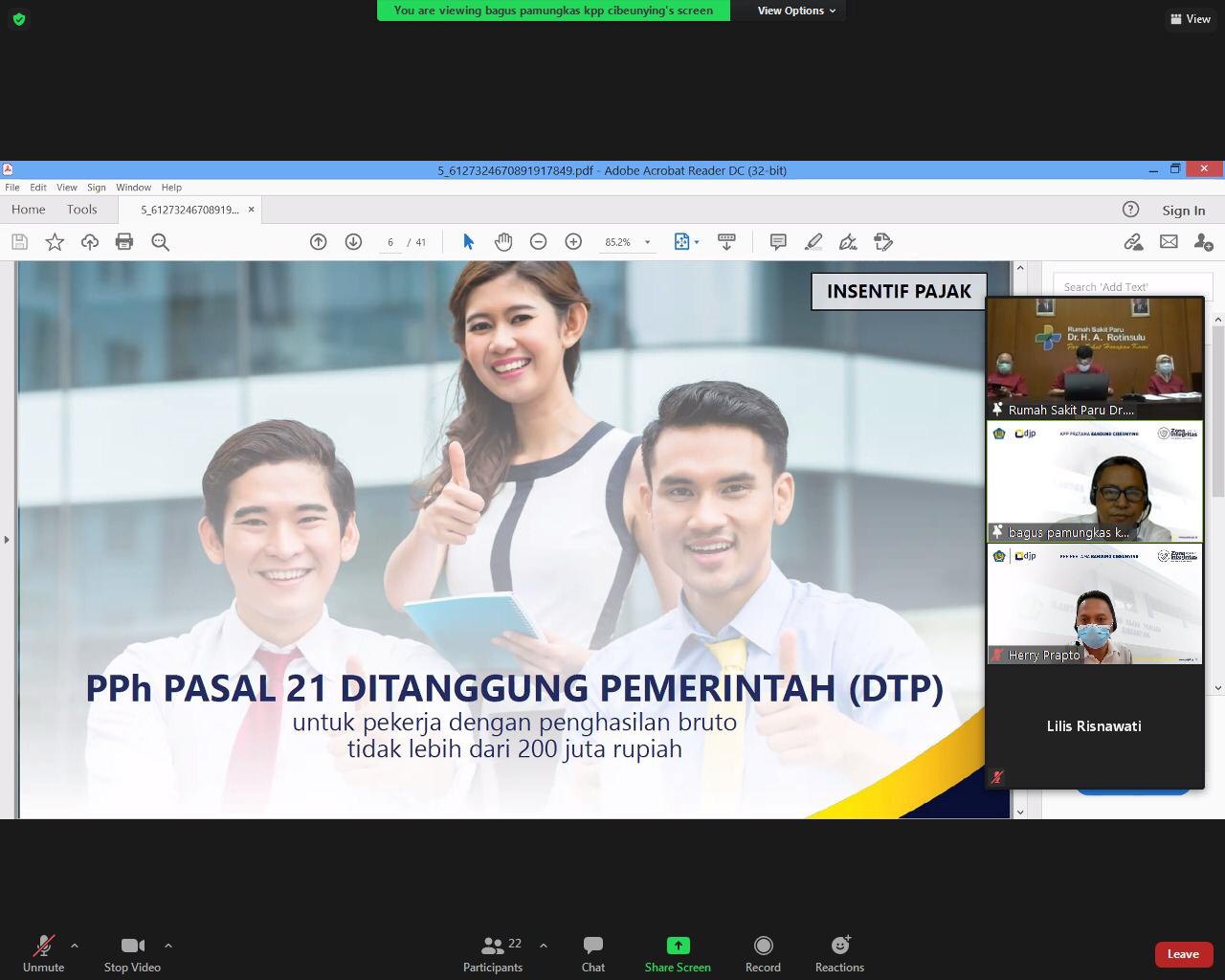Click the Zoom In plus icon in Acrobat
Image resolution: width=1225 pixels, height=980 pixels.
(573, 242)
